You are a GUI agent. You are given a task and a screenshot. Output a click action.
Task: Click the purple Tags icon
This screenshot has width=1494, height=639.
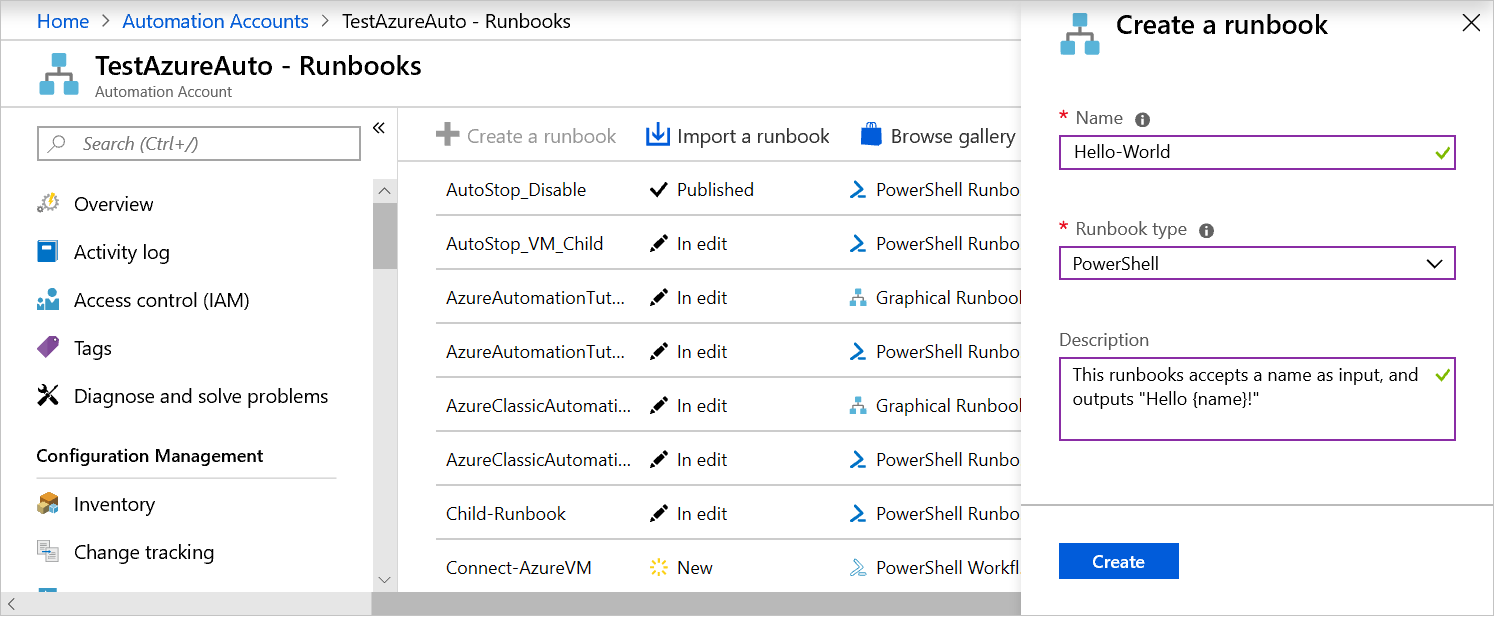pos(48,348)
